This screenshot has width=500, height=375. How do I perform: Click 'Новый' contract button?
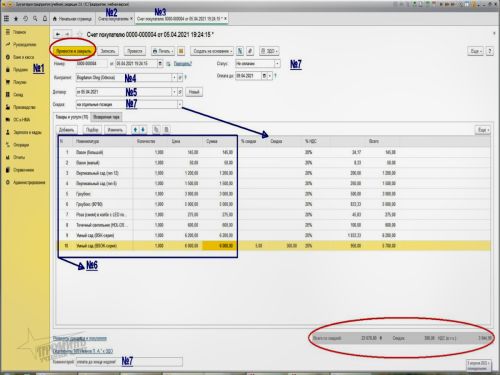[194, 92]
